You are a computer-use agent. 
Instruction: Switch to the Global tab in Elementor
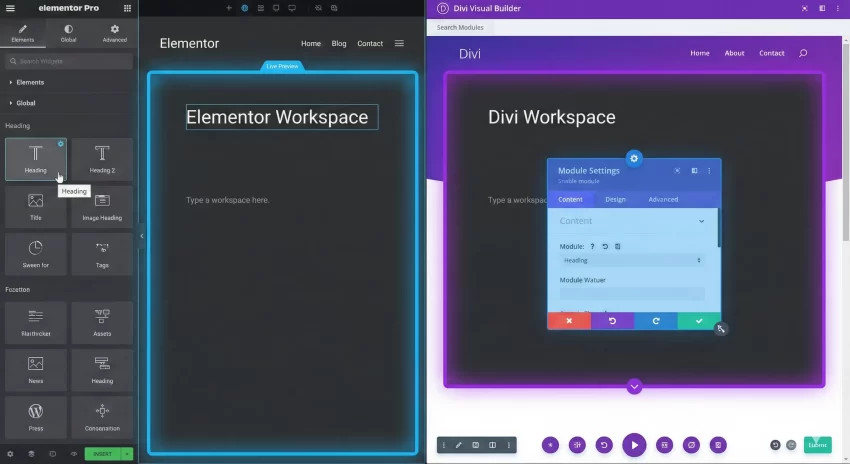click(x=68, y=33)
